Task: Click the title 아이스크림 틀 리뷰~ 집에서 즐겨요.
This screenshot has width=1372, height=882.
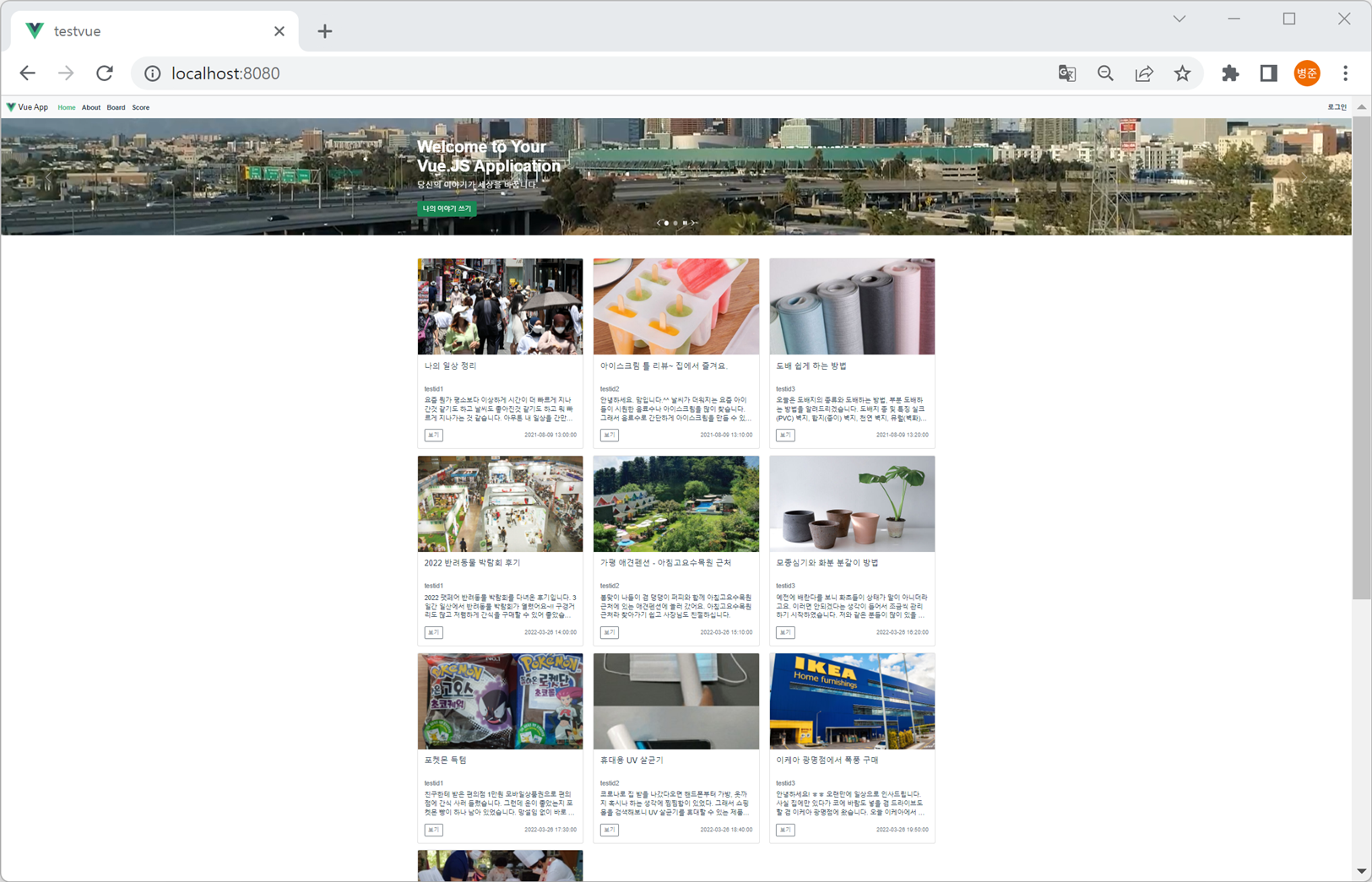Action: [664, 366]
